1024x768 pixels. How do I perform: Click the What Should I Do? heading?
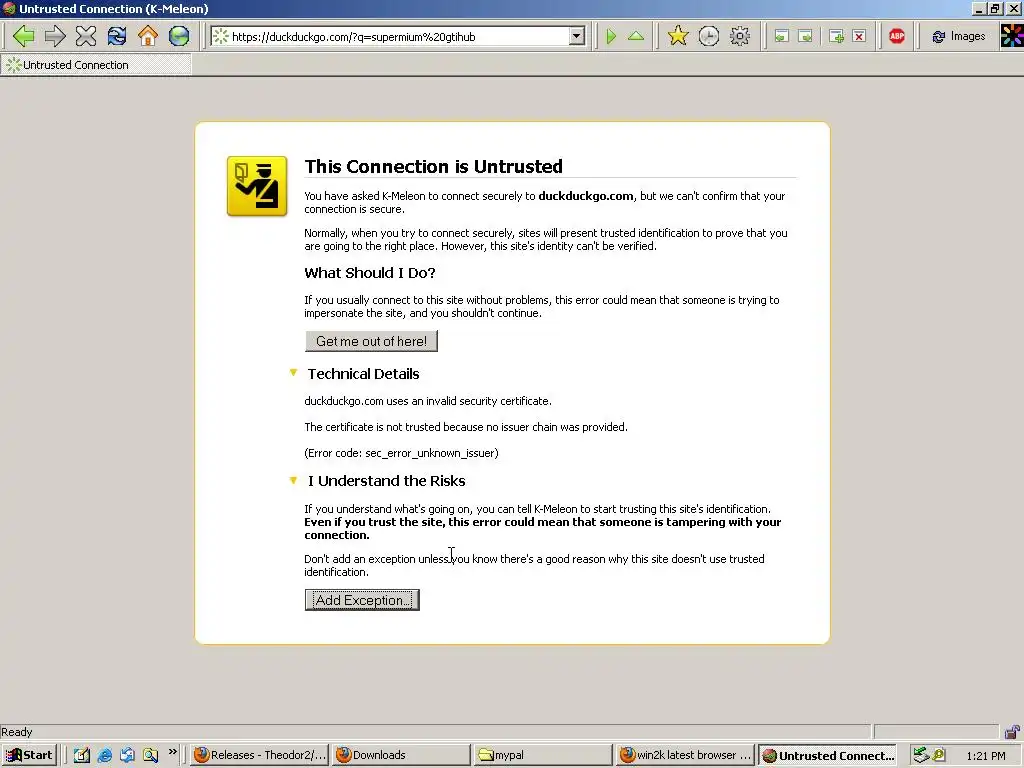click(x=370, y=273)
